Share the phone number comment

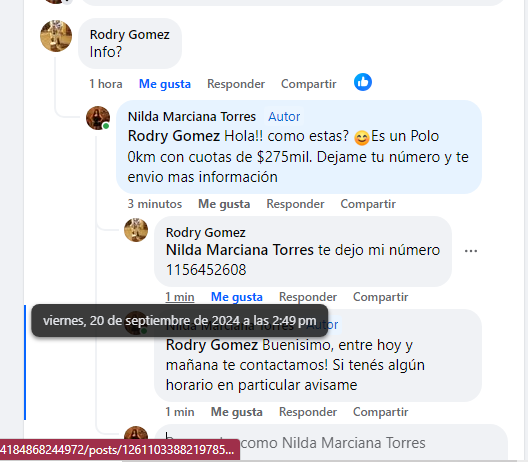click(x=381, y=297)
